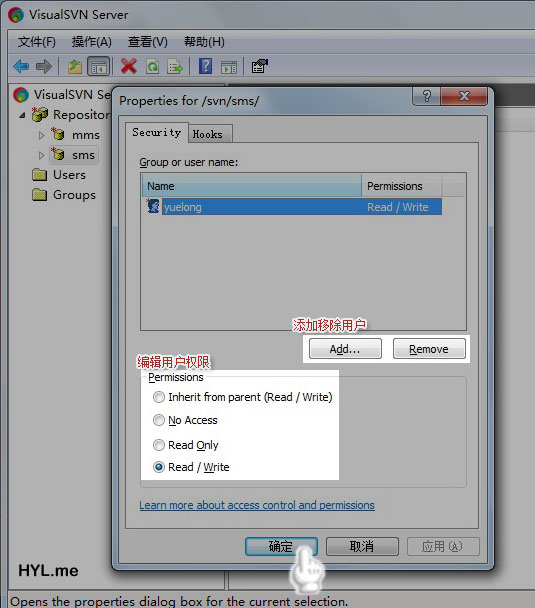
Task: Select the Users tree label
Action: click(x=69, y=175)
